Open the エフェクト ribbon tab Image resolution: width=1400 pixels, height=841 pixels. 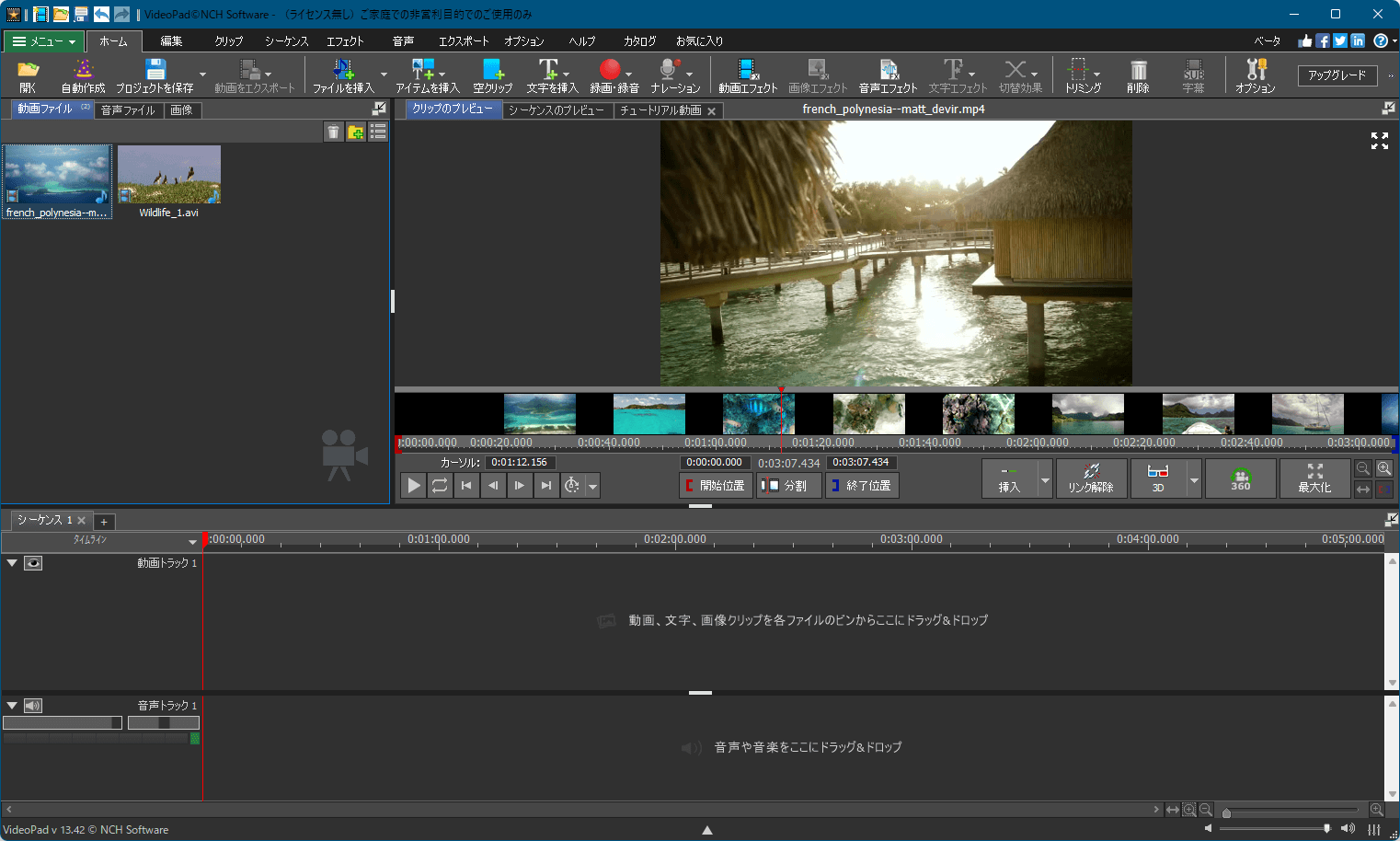coord(345,41)
